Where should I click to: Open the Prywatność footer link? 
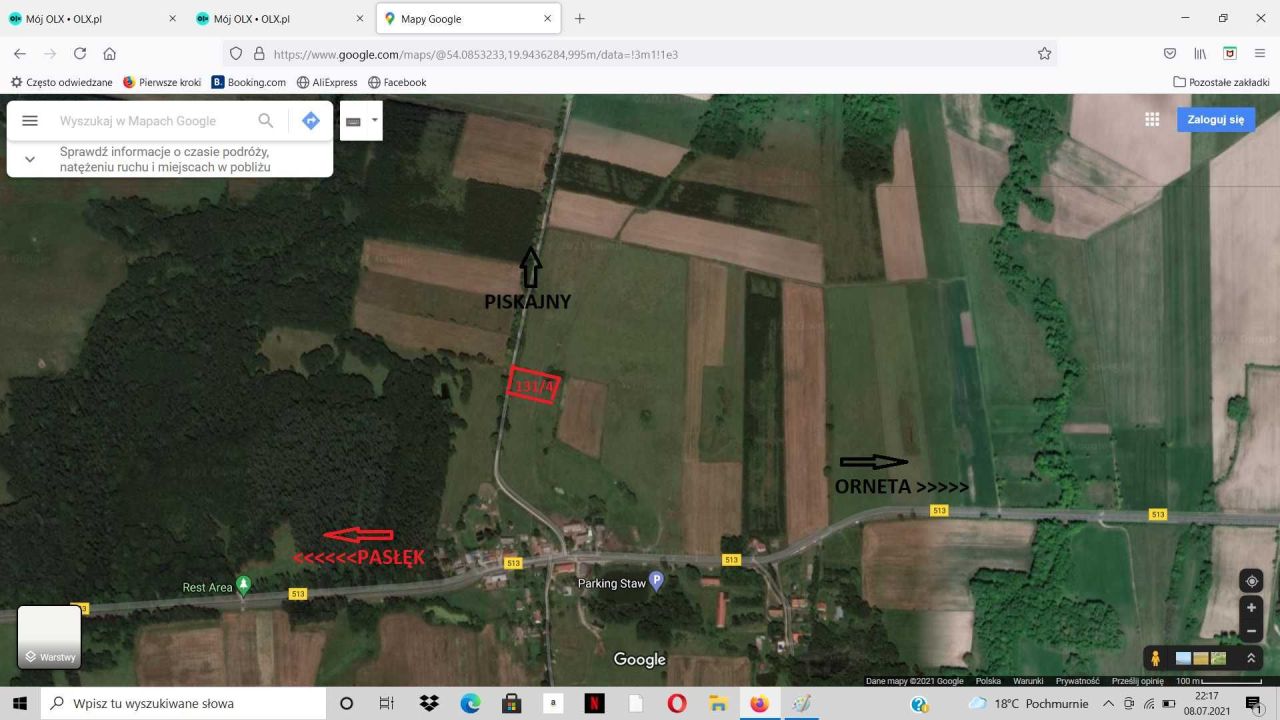tap(1078, 681)
